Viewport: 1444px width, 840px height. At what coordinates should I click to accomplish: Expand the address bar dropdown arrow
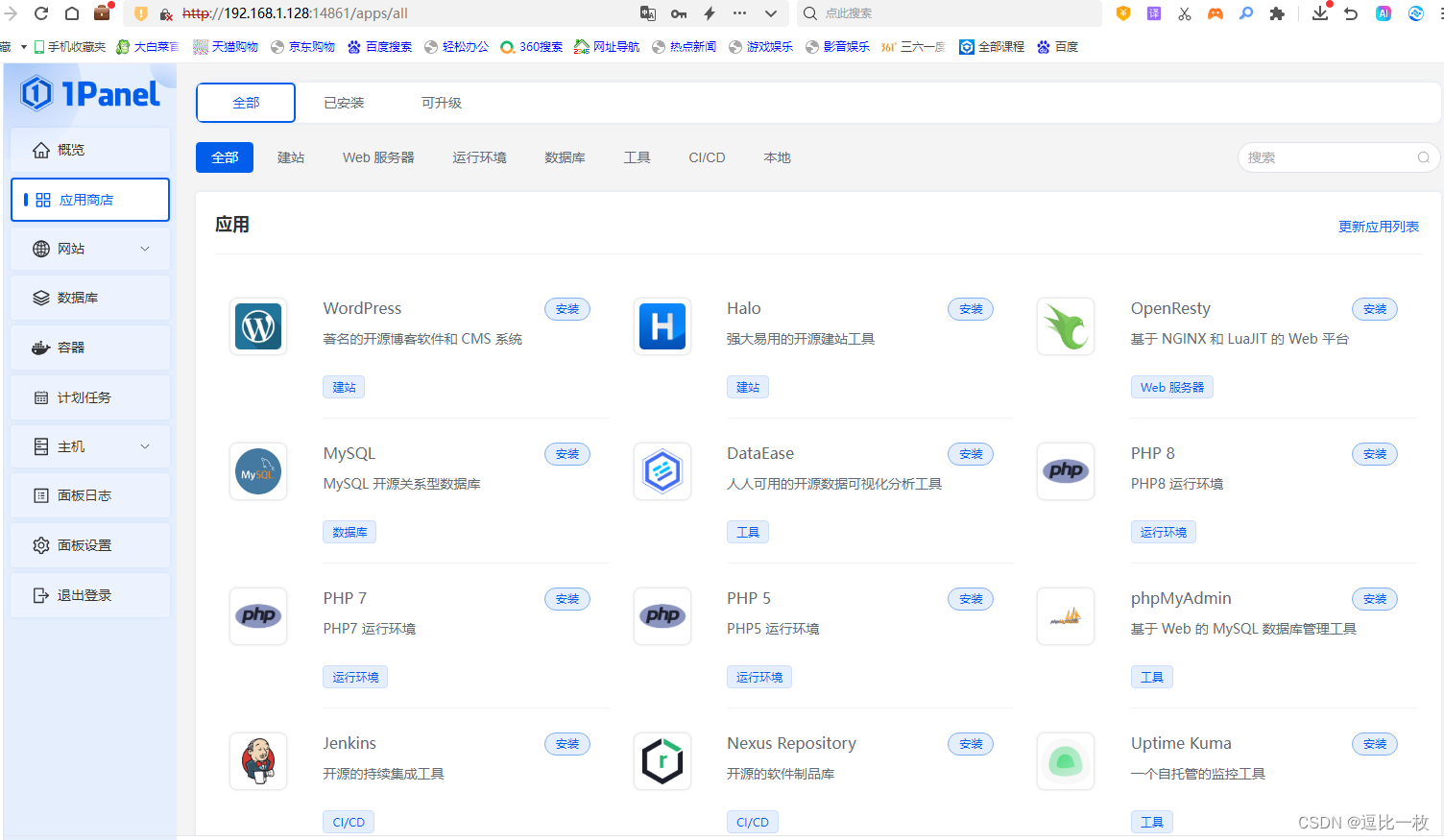(x=771, y=13)
